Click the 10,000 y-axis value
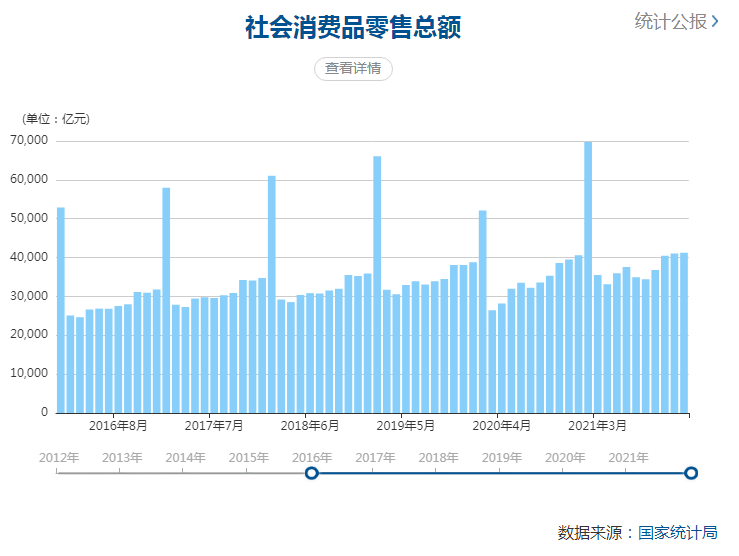739x556 pixels. click(29, 373)
